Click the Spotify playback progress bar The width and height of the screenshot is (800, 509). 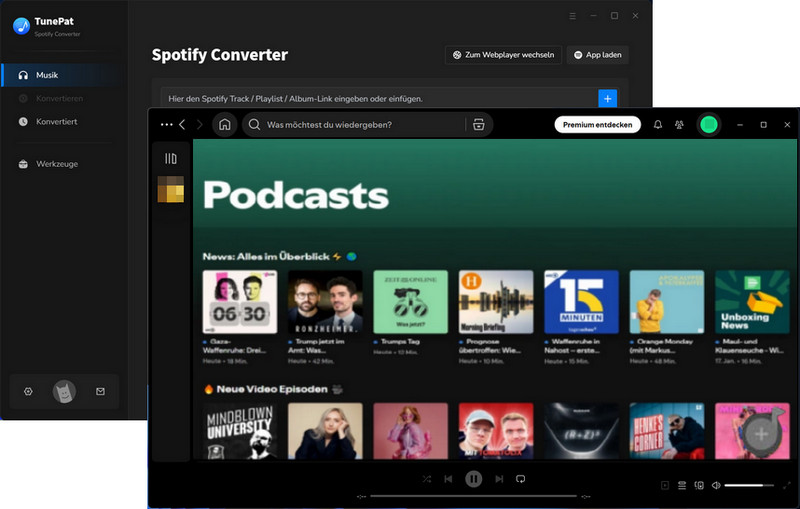pos(473,496)
